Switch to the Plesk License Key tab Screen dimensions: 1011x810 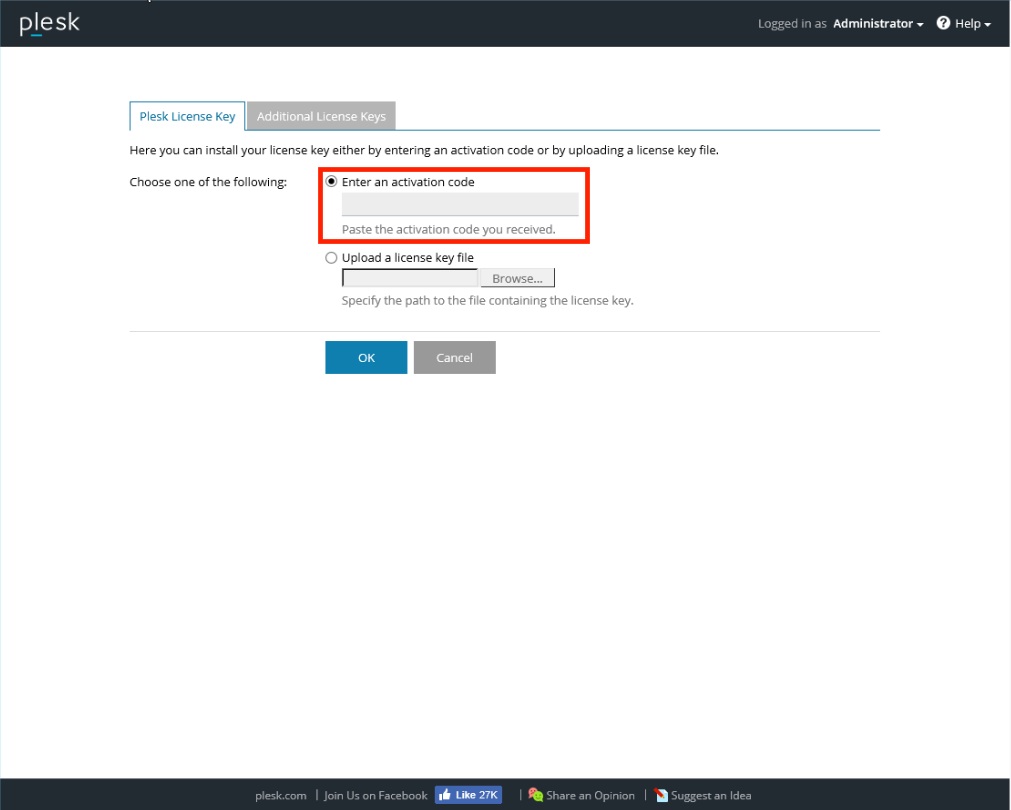[187, 116]
